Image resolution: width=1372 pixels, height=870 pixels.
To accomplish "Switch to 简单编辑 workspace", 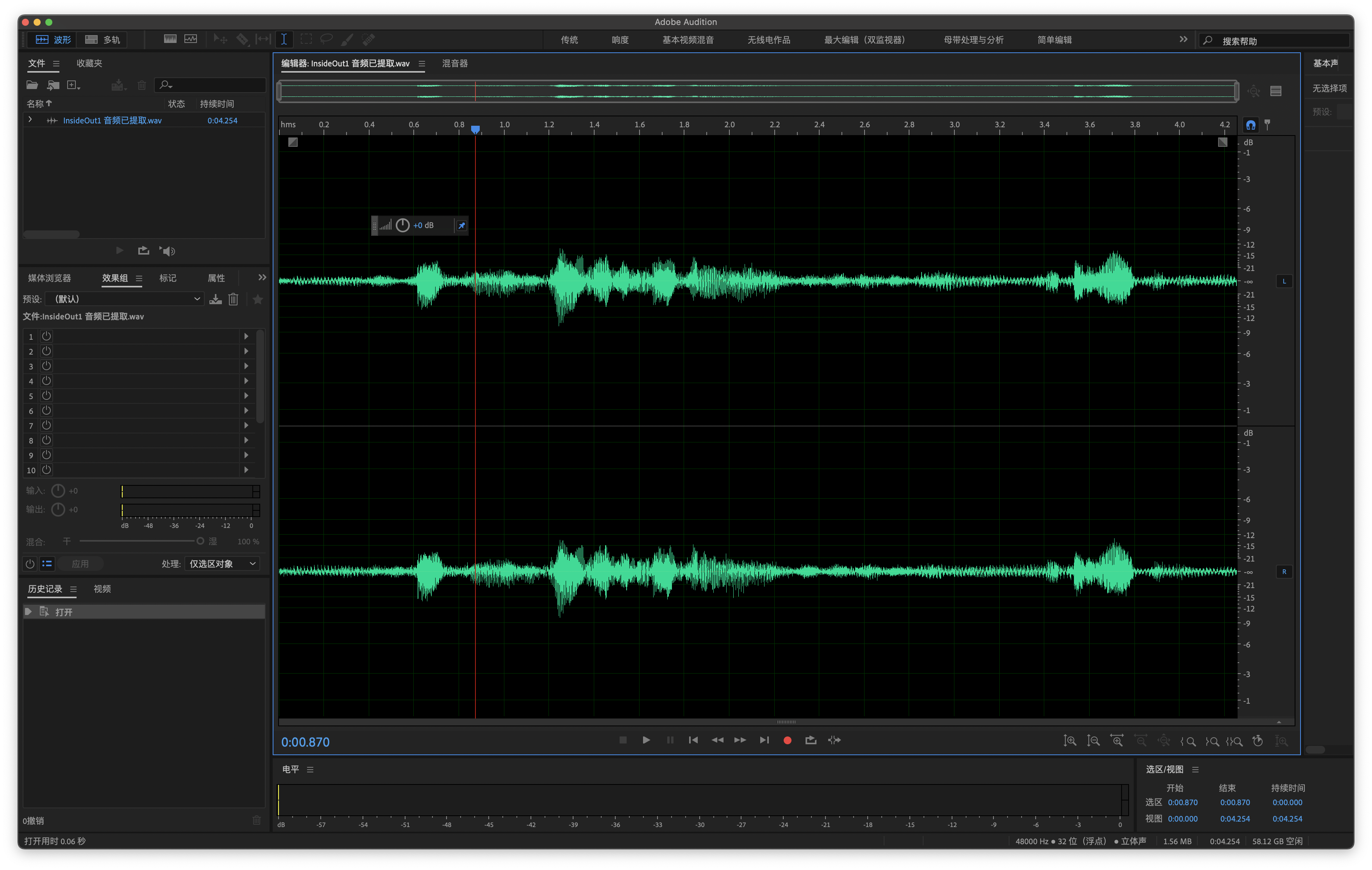I will click(1054, 40).
